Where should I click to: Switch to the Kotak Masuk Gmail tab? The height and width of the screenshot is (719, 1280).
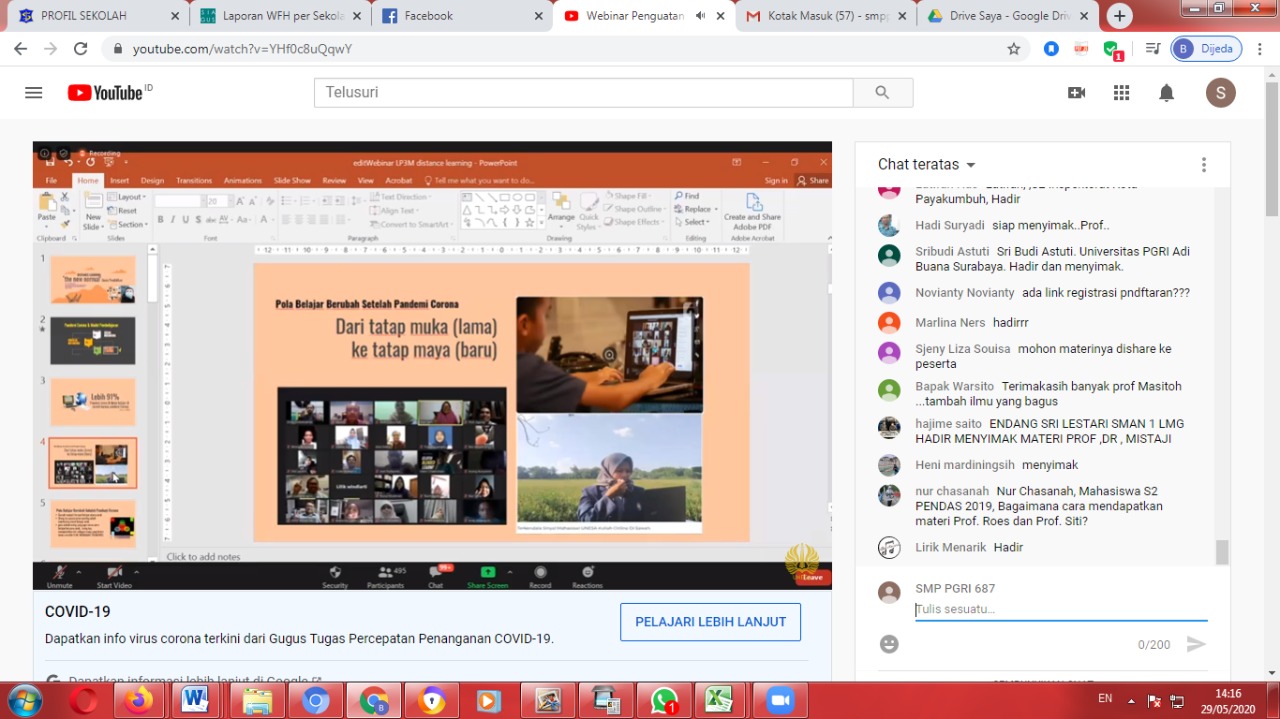pos(826,16)
